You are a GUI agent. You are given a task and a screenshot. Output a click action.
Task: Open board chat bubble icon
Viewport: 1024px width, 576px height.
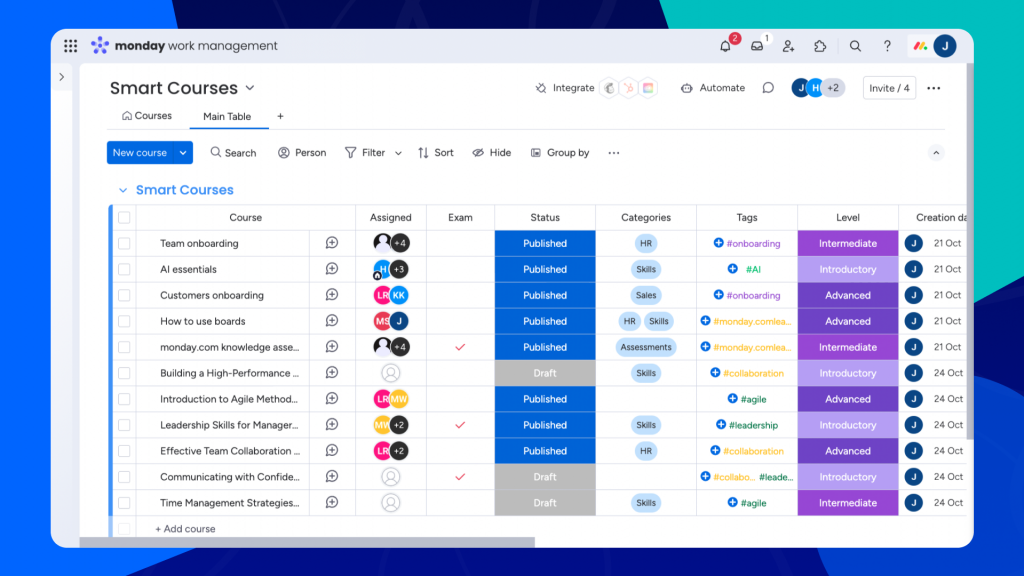(767, 88)
